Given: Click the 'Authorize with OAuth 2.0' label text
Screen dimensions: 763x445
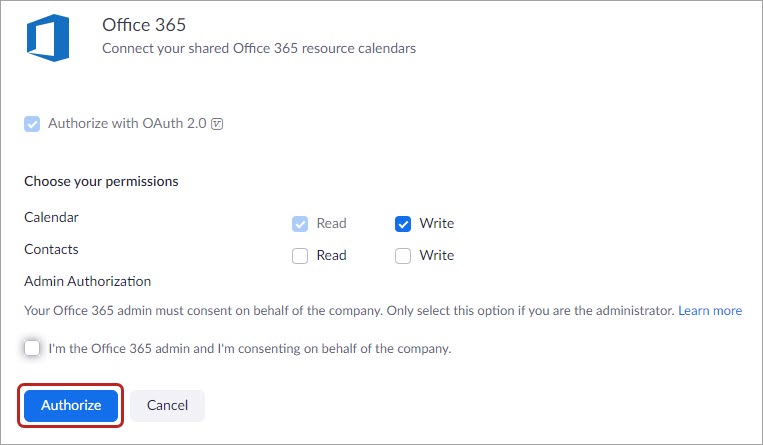Looking at the screenshot, I should pos(127,124).
